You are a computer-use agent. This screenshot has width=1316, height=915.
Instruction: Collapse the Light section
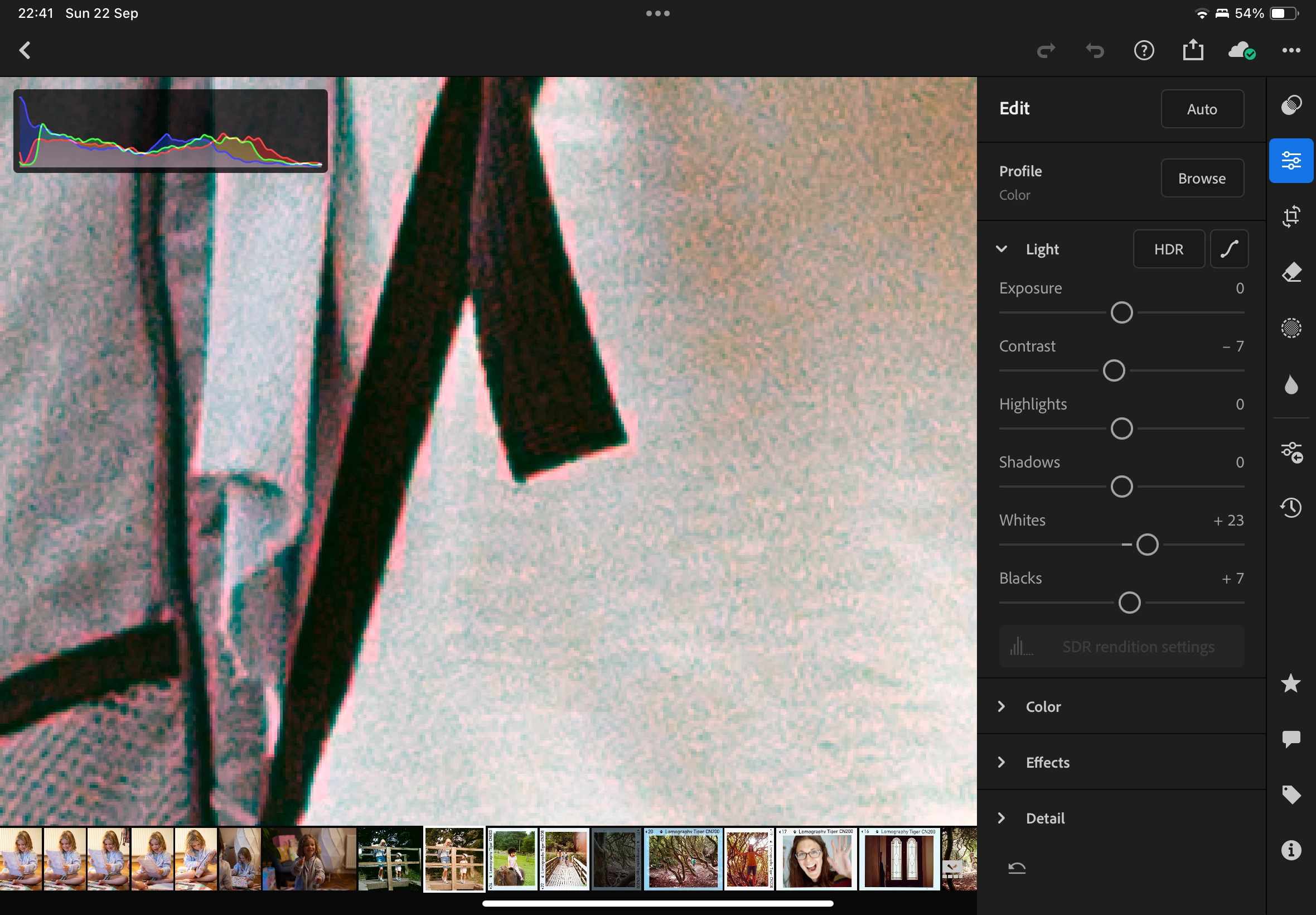(x=1001, y=249)
